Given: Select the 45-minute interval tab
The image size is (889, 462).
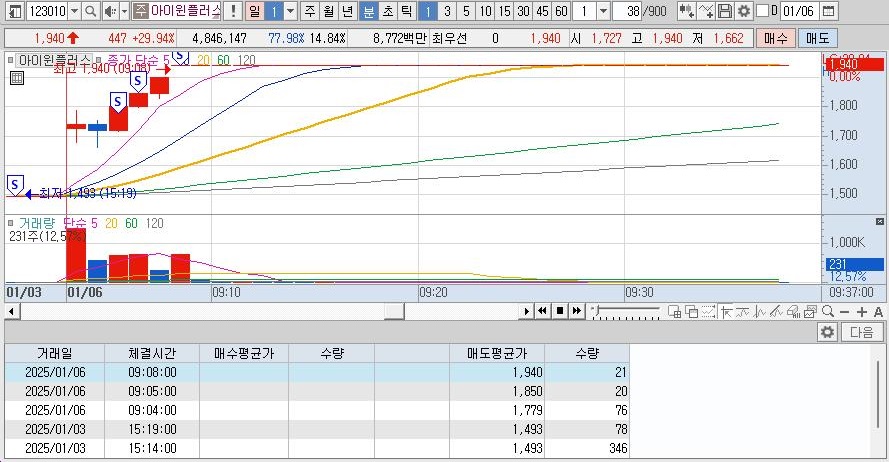Looking at the screenshot, I should tap(542, 11).
